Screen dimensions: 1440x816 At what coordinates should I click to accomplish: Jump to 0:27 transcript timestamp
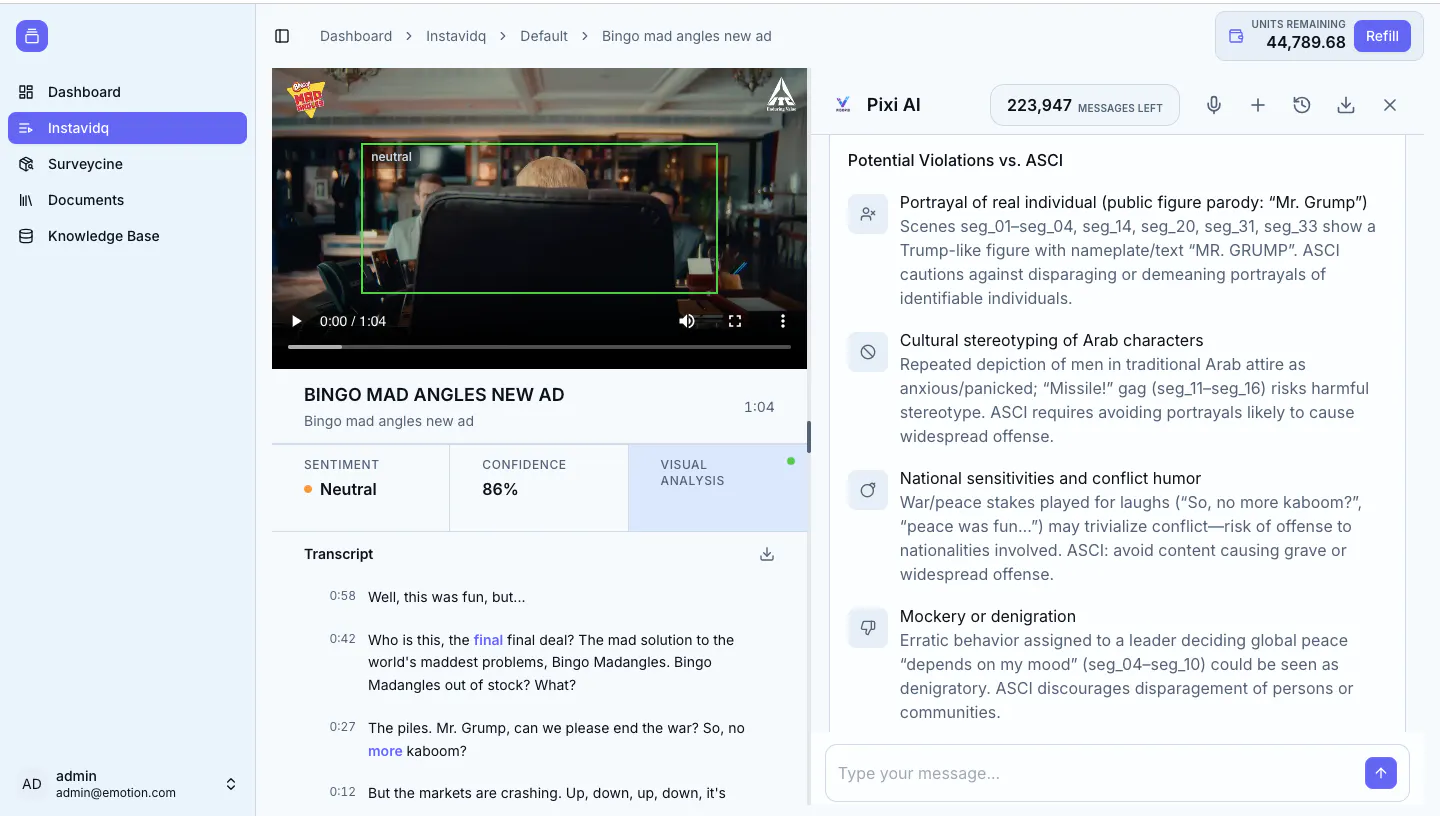[343, 727]
